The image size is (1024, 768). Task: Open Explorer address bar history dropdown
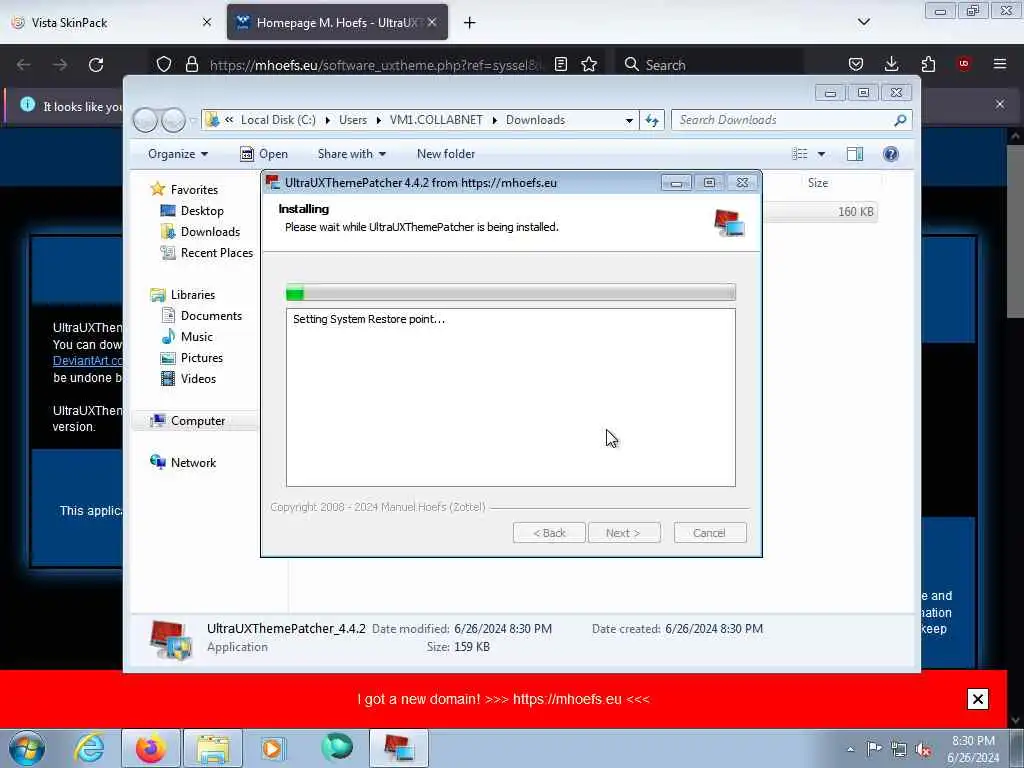pyautogui.click(x=629, y=120)
